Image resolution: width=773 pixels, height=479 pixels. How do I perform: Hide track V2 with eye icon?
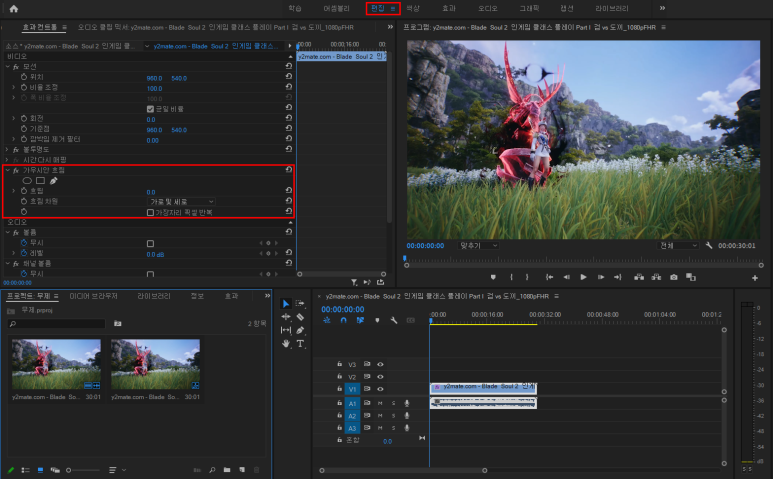(380, 376)
